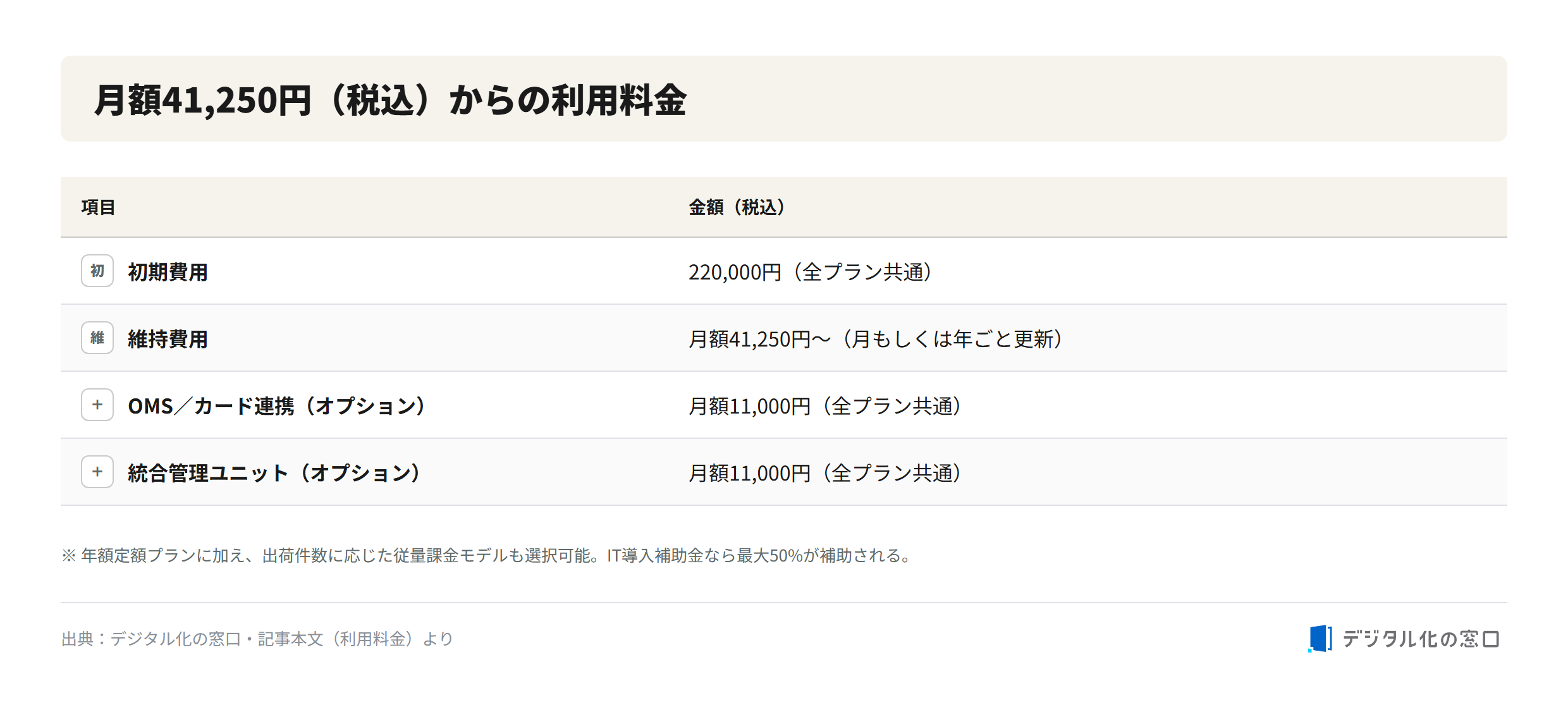Click the 維 icon beside 維持費用
This screenshot has height=712, width=1568.
[97, 338]
